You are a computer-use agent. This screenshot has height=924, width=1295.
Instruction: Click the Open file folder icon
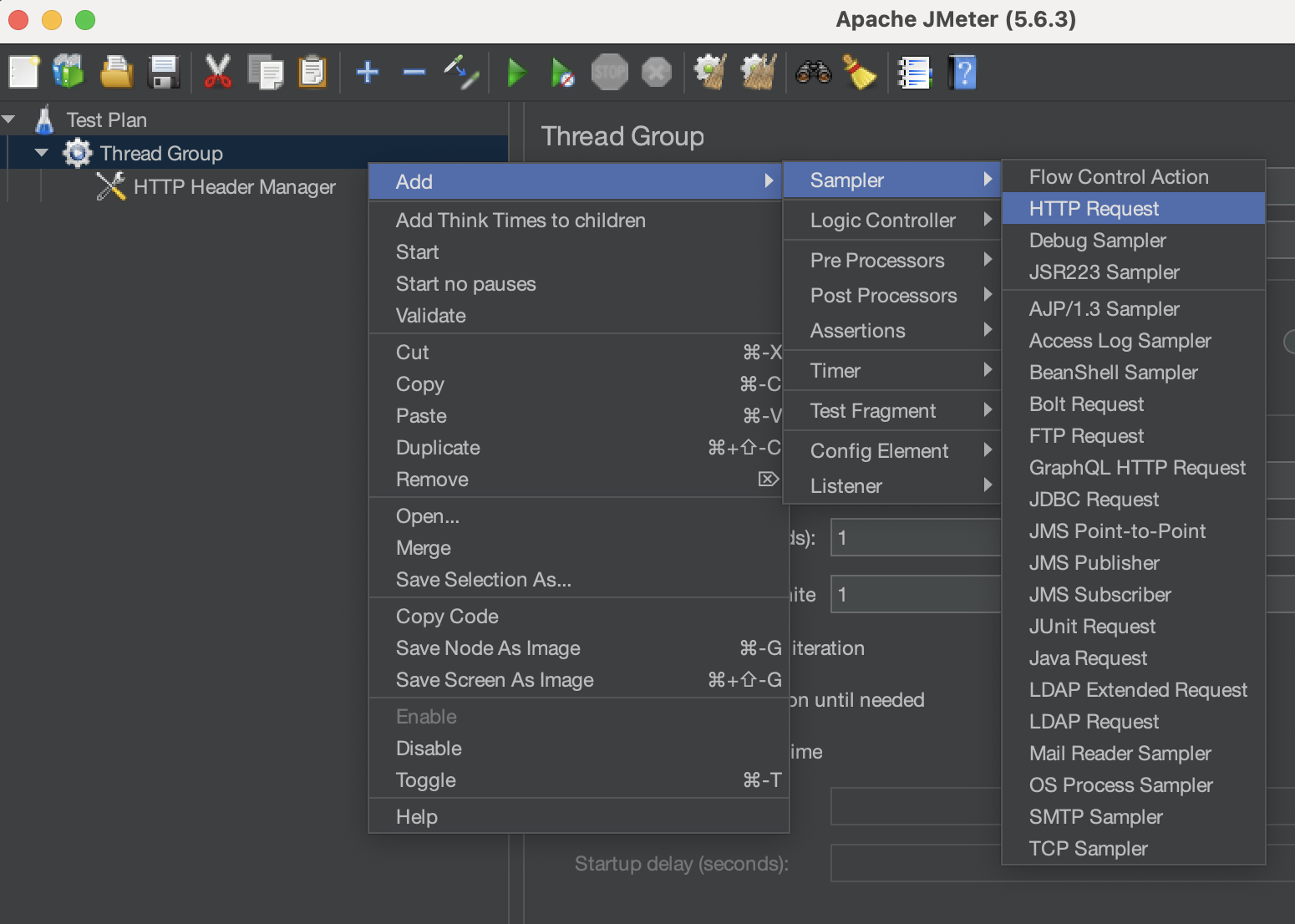pos(116,72)
